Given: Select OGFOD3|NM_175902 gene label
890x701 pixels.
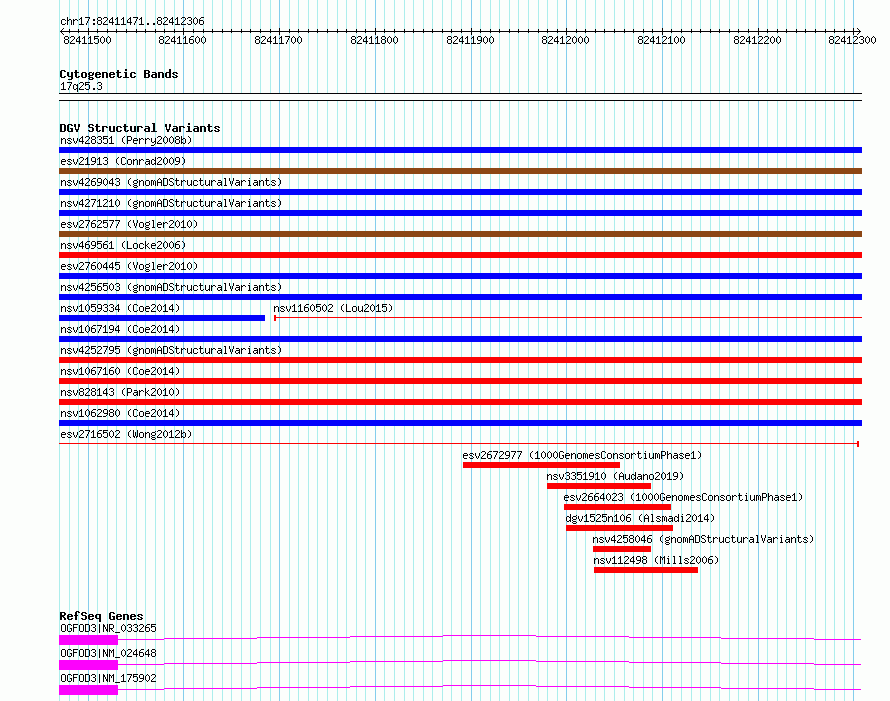Looking at the screenshot, I should [108, 678].
